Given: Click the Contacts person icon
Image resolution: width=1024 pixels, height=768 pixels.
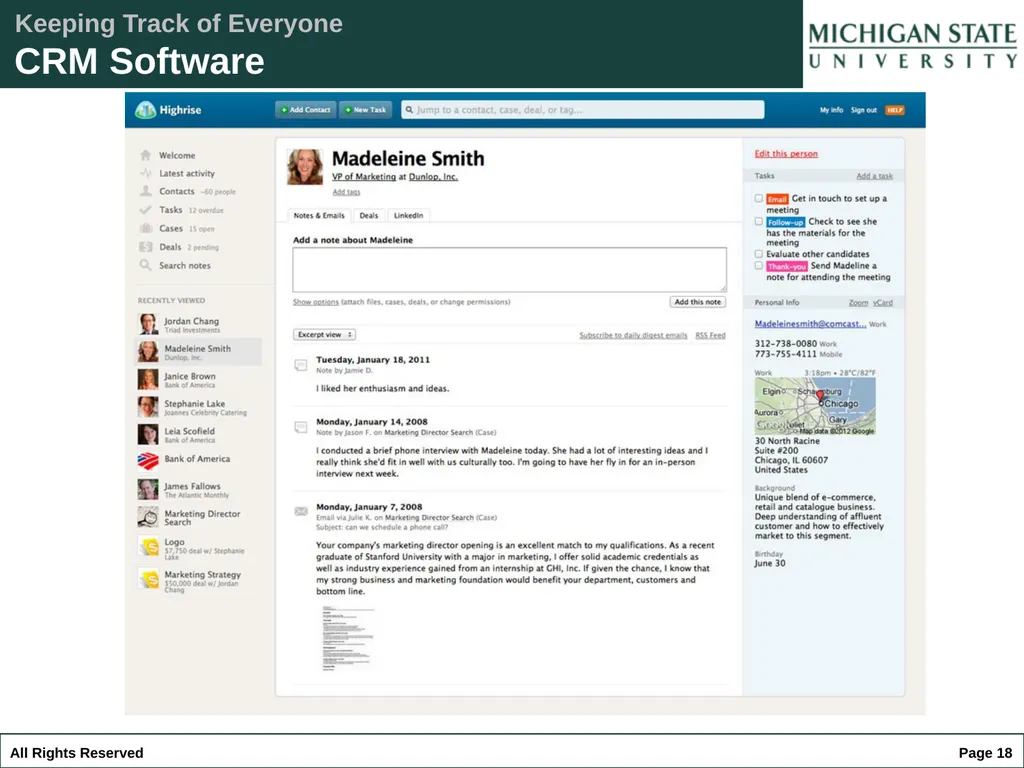Looking at the screenshot, I should (145, 191).
